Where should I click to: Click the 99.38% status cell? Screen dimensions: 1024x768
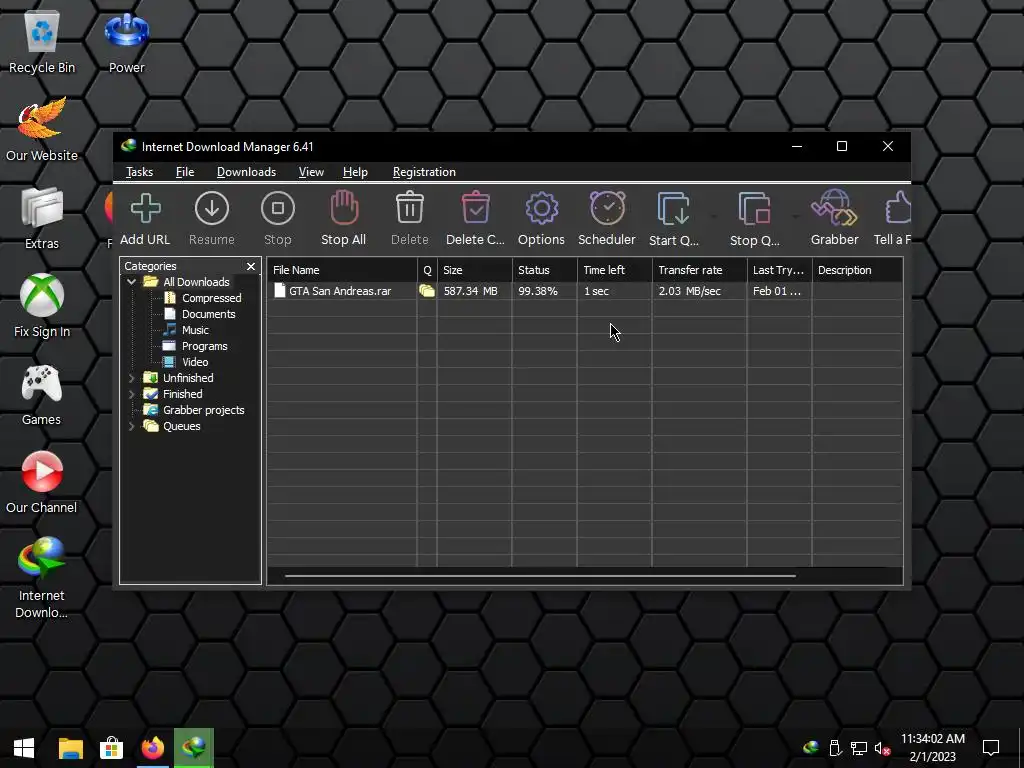[537, 291]
